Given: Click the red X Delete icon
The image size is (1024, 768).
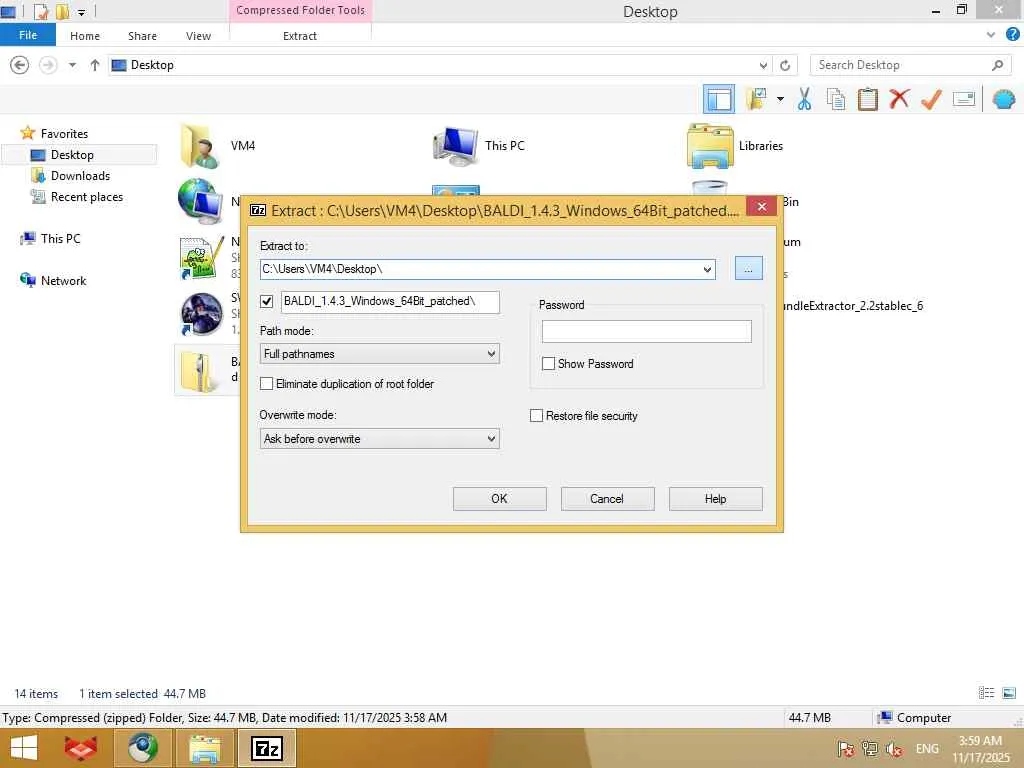Looking at the screenshot, I should pos(899,99).
